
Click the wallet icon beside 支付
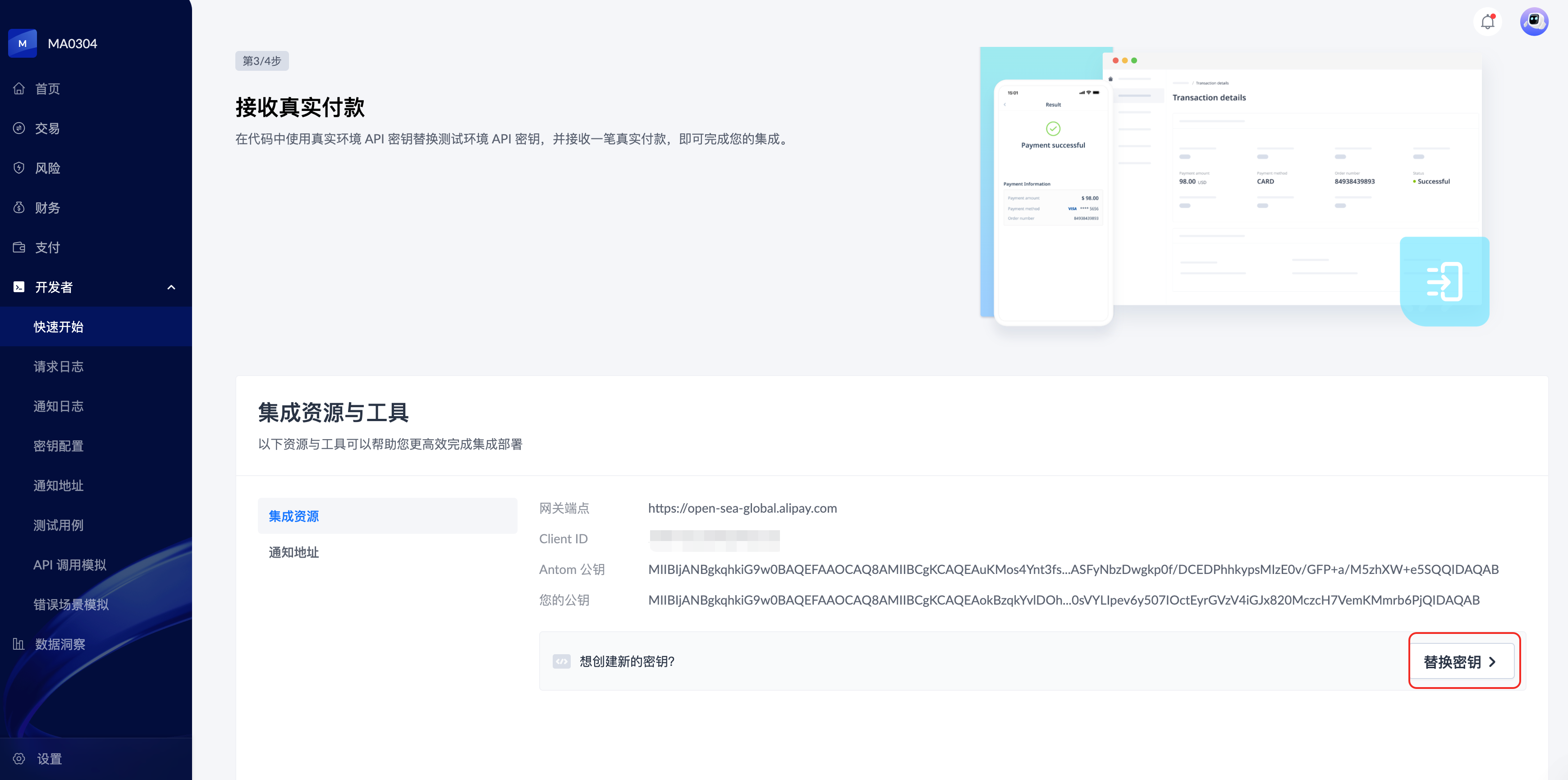point(19,247)
